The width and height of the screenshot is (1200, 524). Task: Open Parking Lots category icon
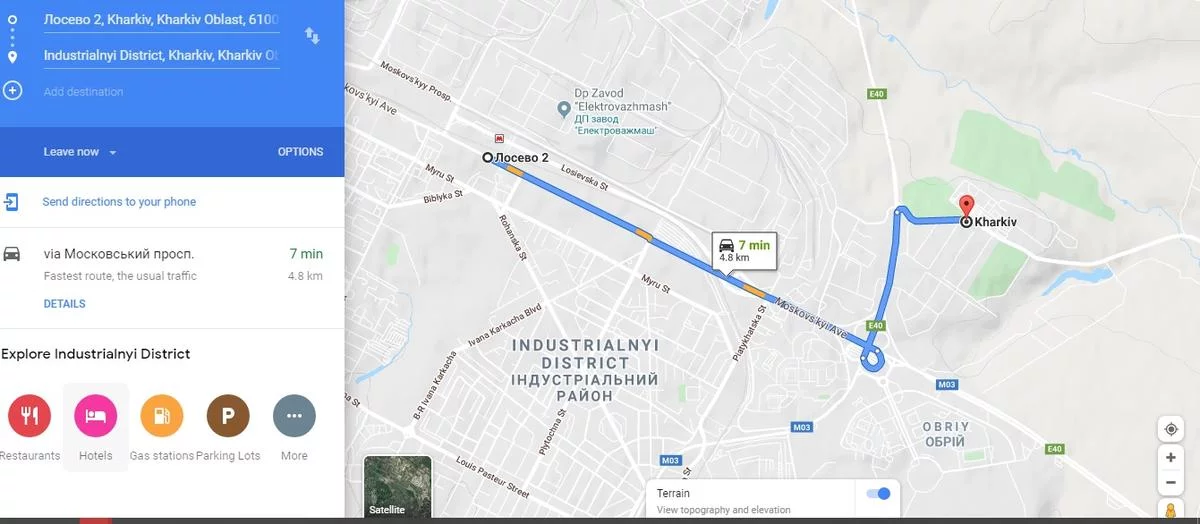coord(228,416)
